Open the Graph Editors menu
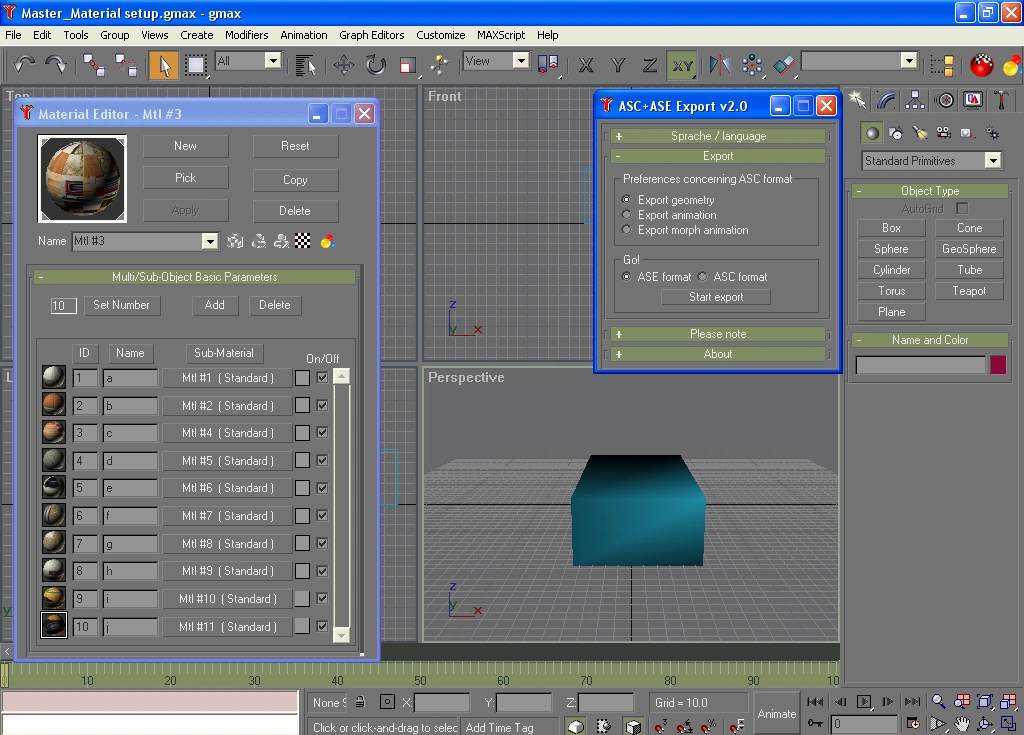The height and width of the screenshot is (735, 1024). [x=371, y=35]
